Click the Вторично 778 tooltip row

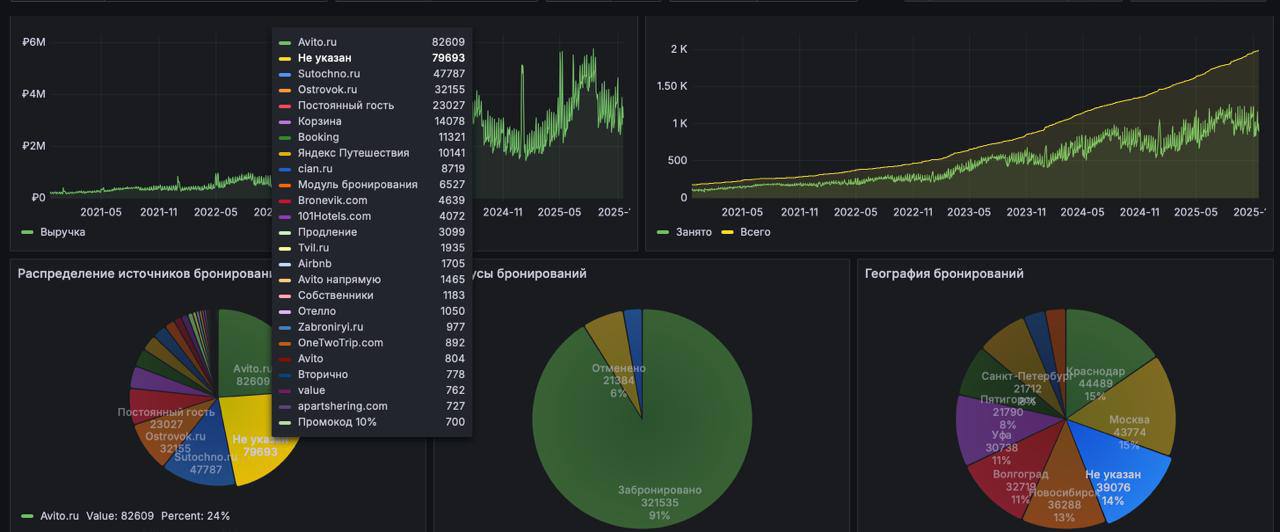(372, 374)
